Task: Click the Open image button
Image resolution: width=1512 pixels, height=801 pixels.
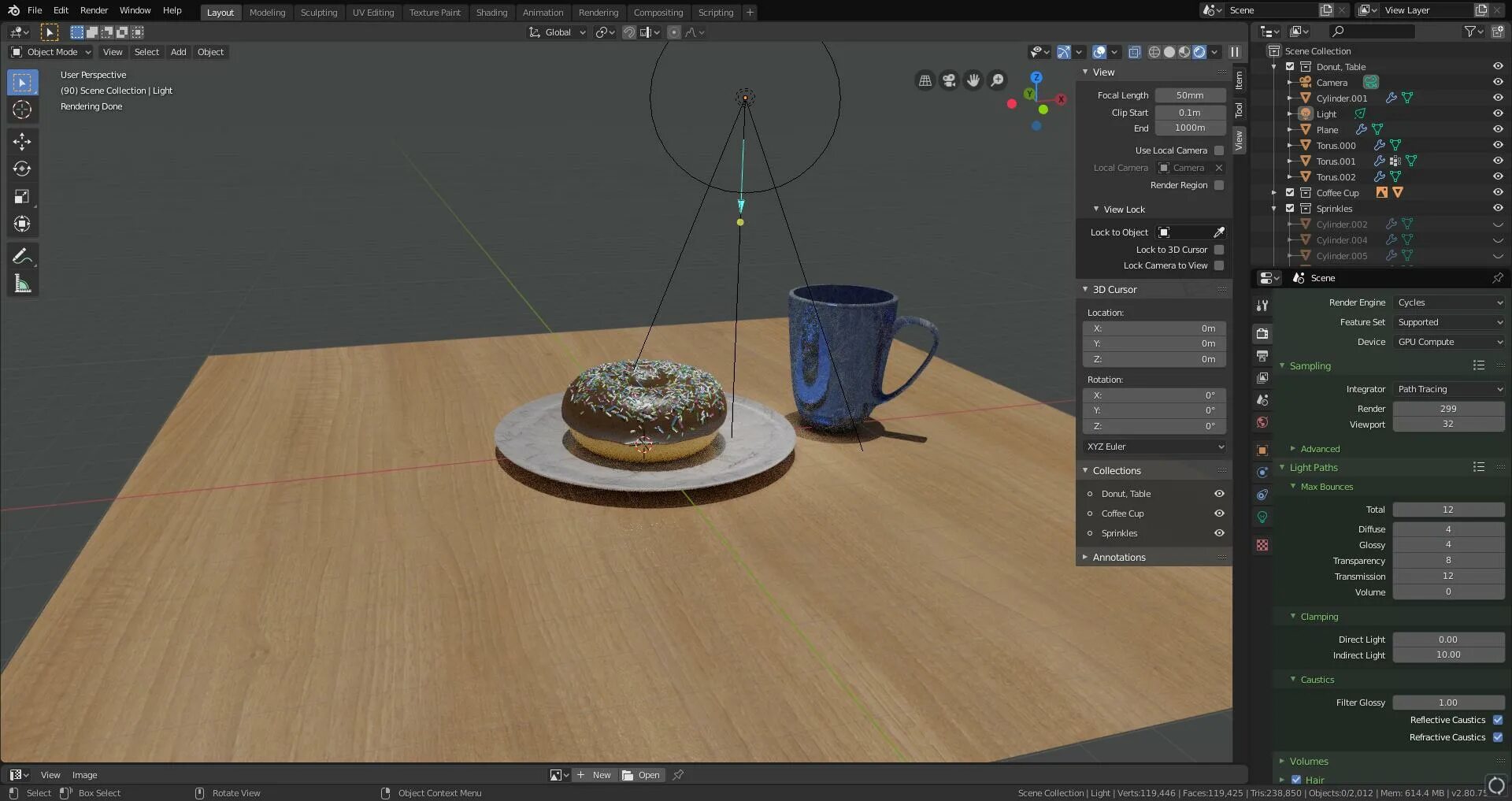Action: tap(641, 775)
